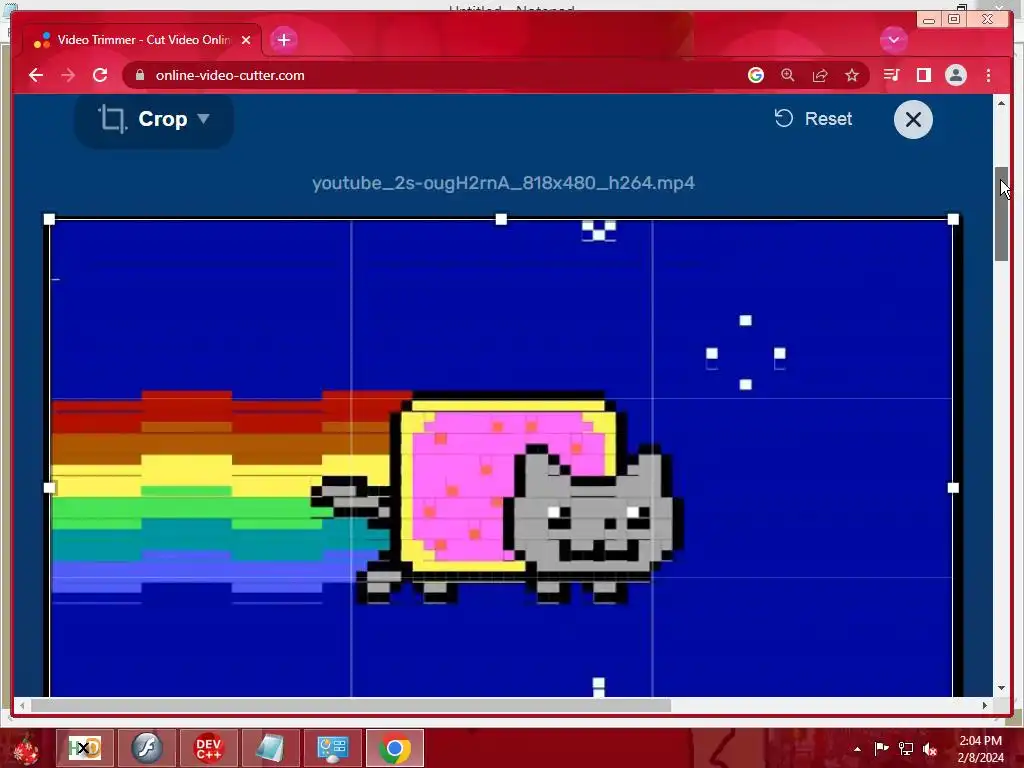Viewport: 1024px width, 768px height.
Task: Open HxD hex editor from the taskbar
Action: point(84,748)
